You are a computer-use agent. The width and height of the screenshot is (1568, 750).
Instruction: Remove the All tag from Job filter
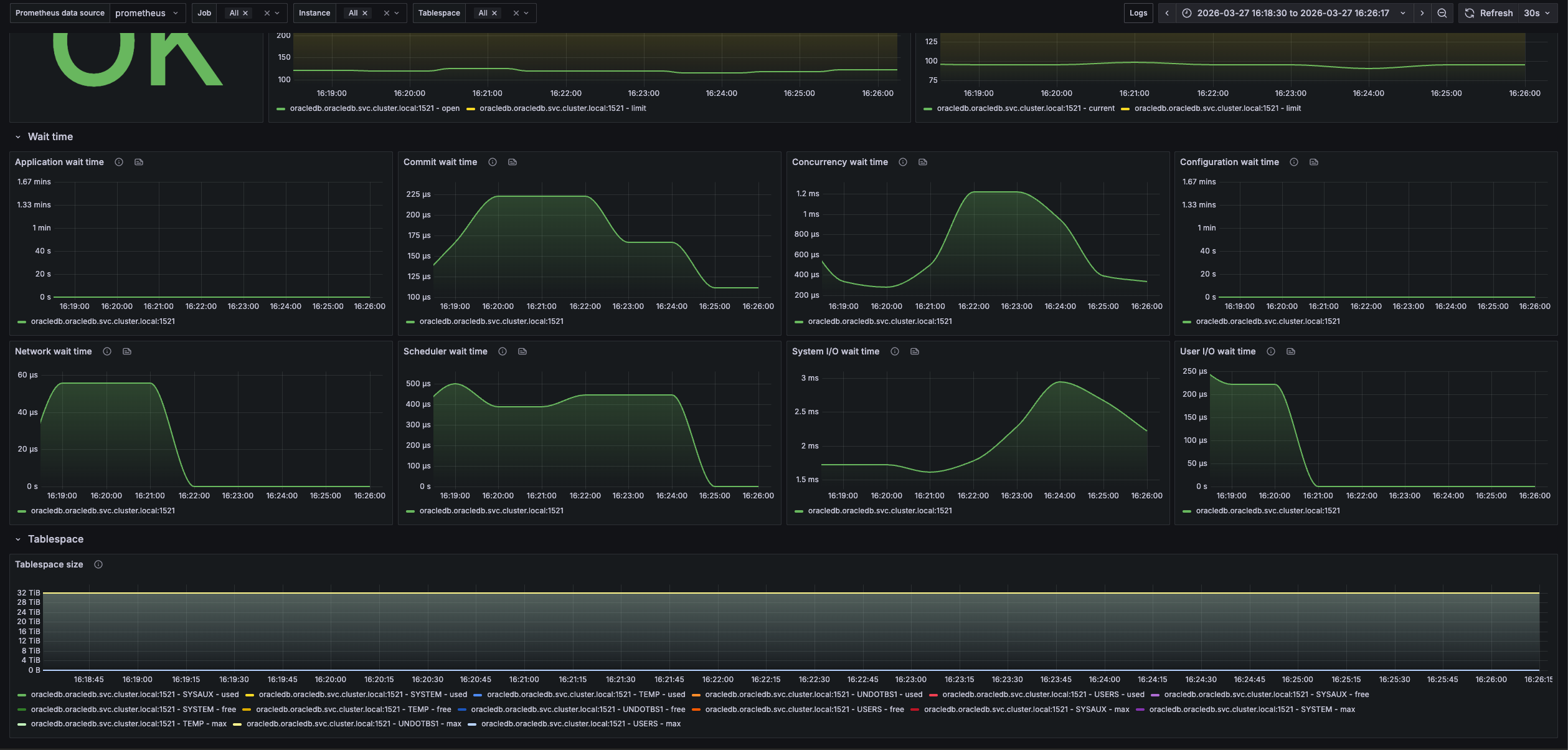click(245, 13)
